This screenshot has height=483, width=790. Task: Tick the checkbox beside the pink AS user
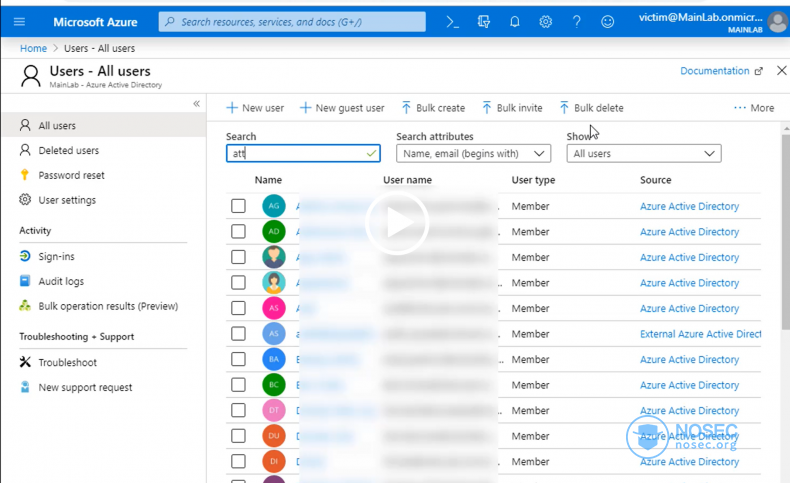click(x=238, y=308)
